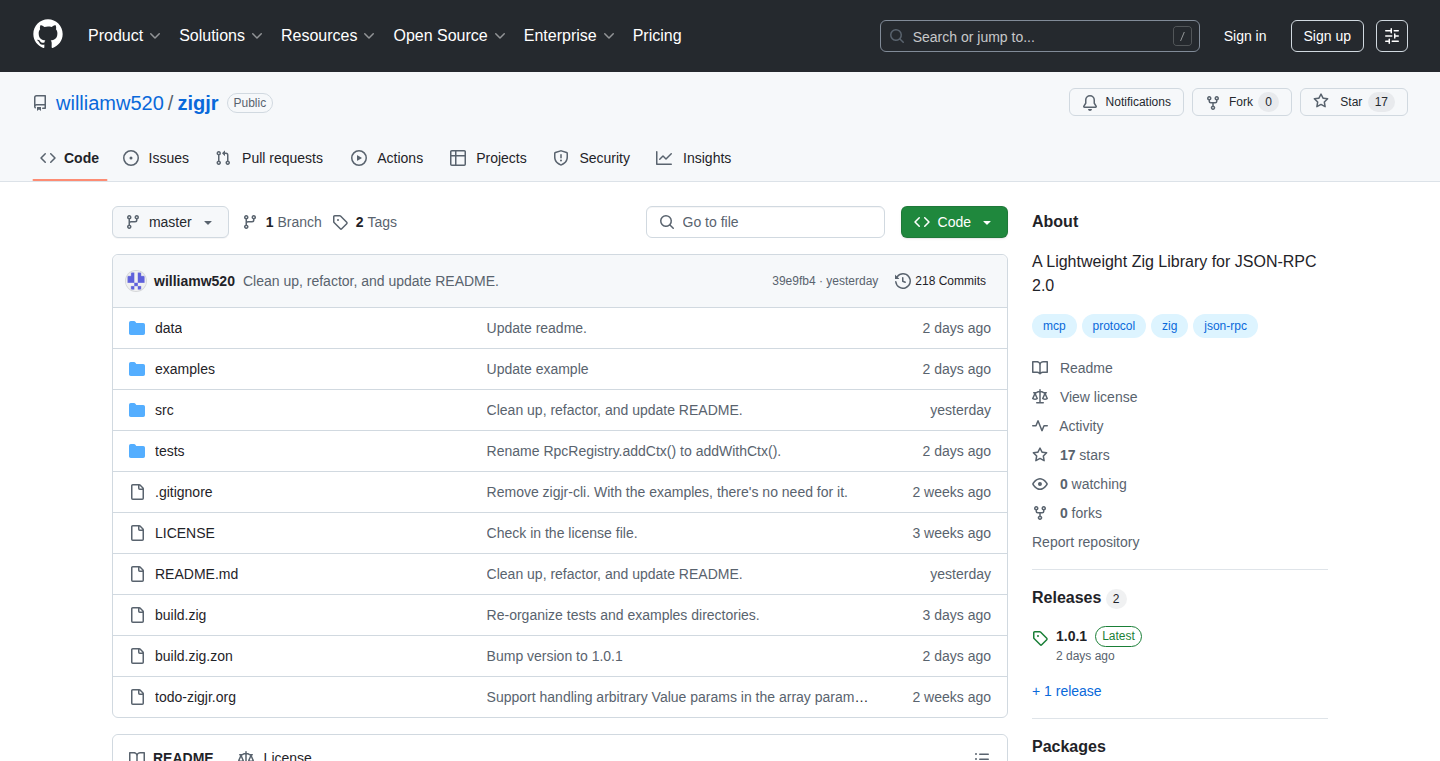This screenshot has width=1440, height=761.
Task: Open the Rename RpcRegistry.addCtx() commit message
Action: point(634,451)
